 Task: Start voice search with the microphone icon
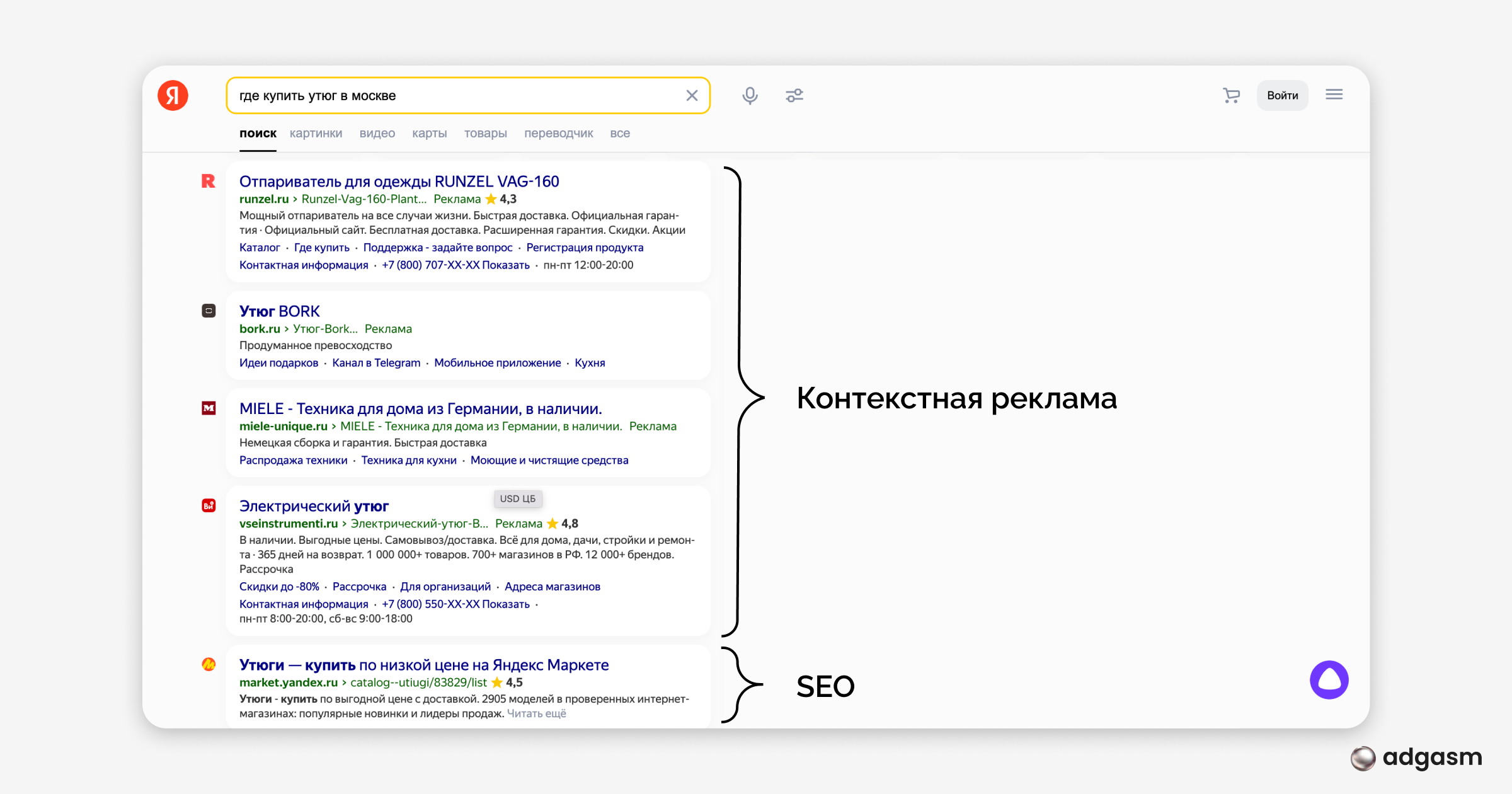(x=750, y=96)
